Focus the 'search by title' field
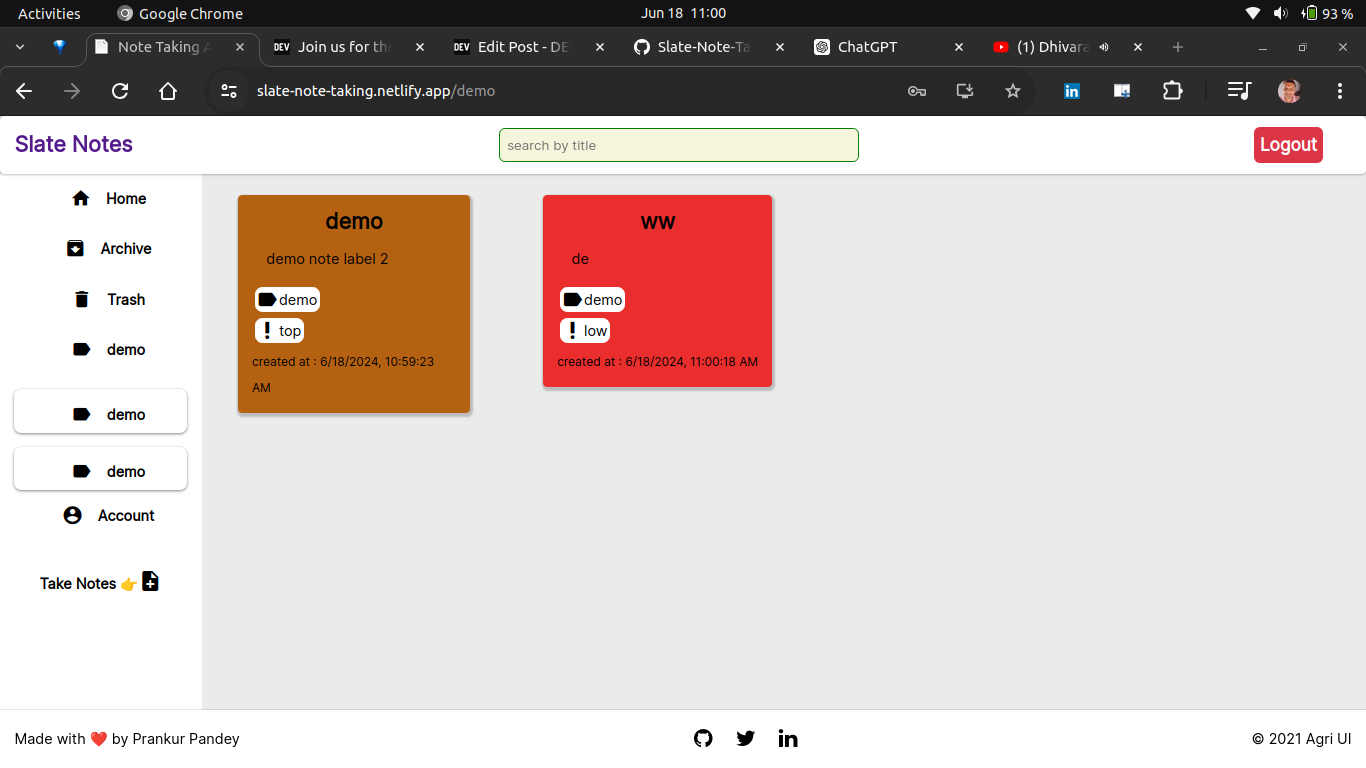 pos(679,145)
